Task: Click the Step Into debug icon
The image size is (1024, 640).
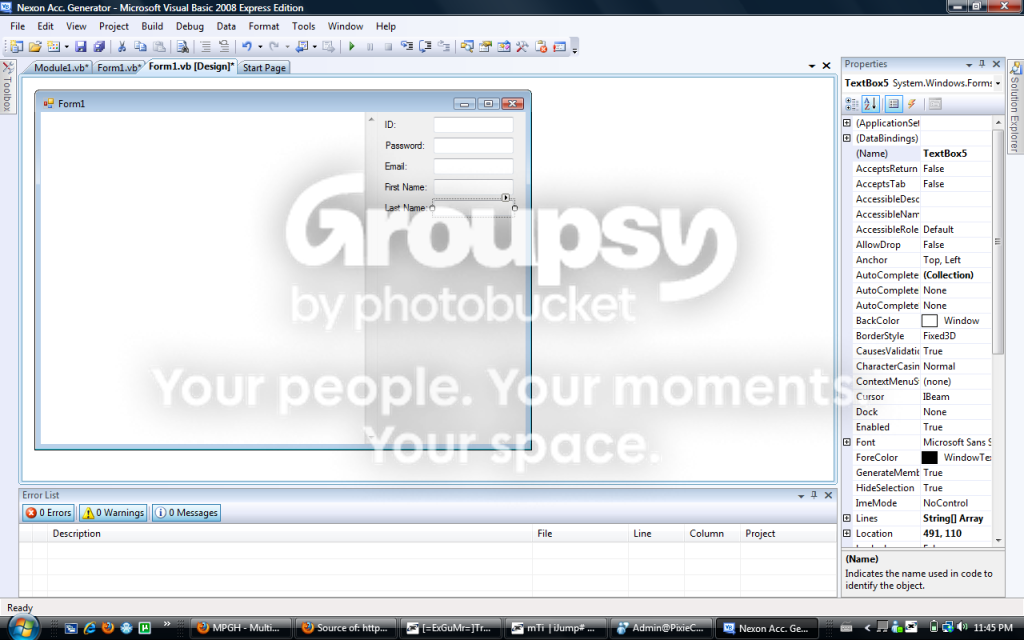Action: pyautogui.click(x=407, y=46)
